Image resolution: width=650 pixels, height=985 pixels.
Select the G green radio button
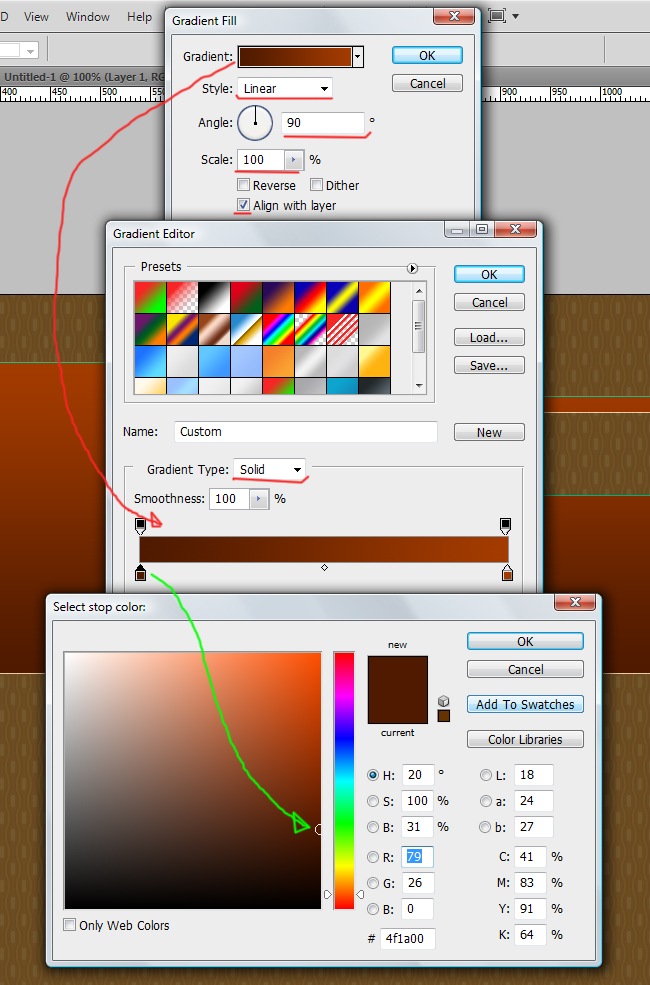(372, 883)
